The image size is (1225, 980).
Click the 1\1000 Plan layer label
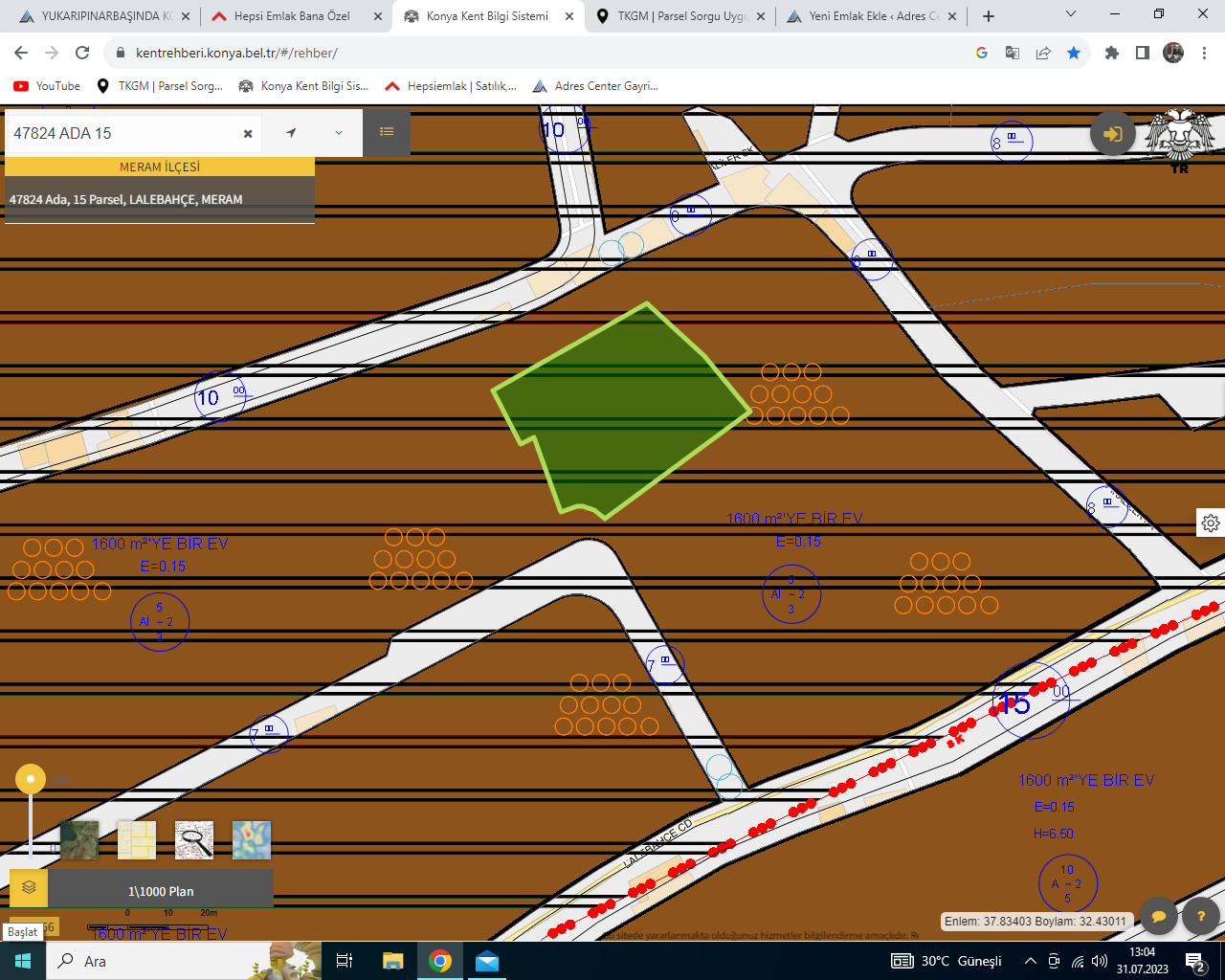point(161,891)
